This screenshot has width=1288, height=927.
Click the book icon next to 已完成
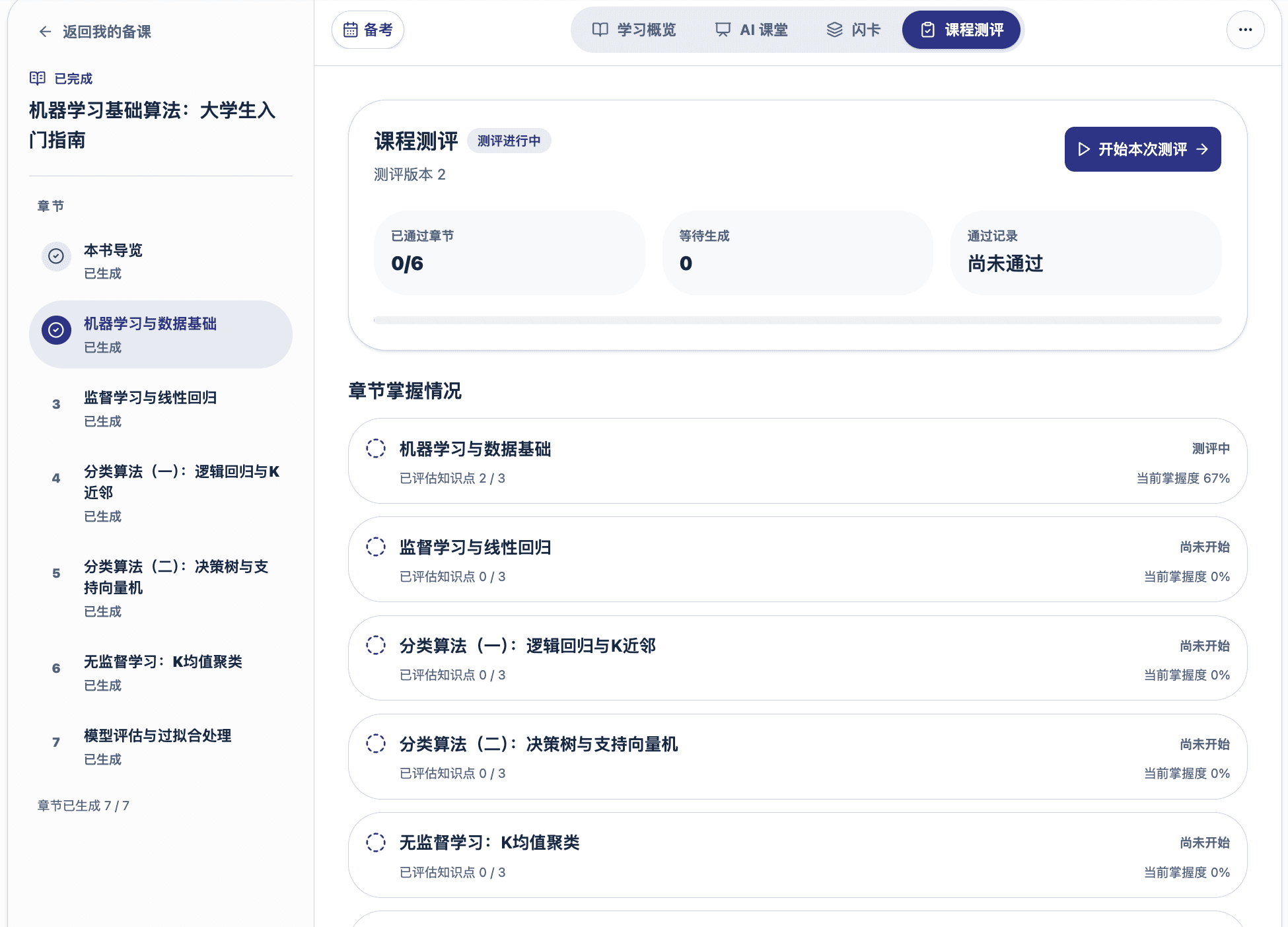point(38,79)
